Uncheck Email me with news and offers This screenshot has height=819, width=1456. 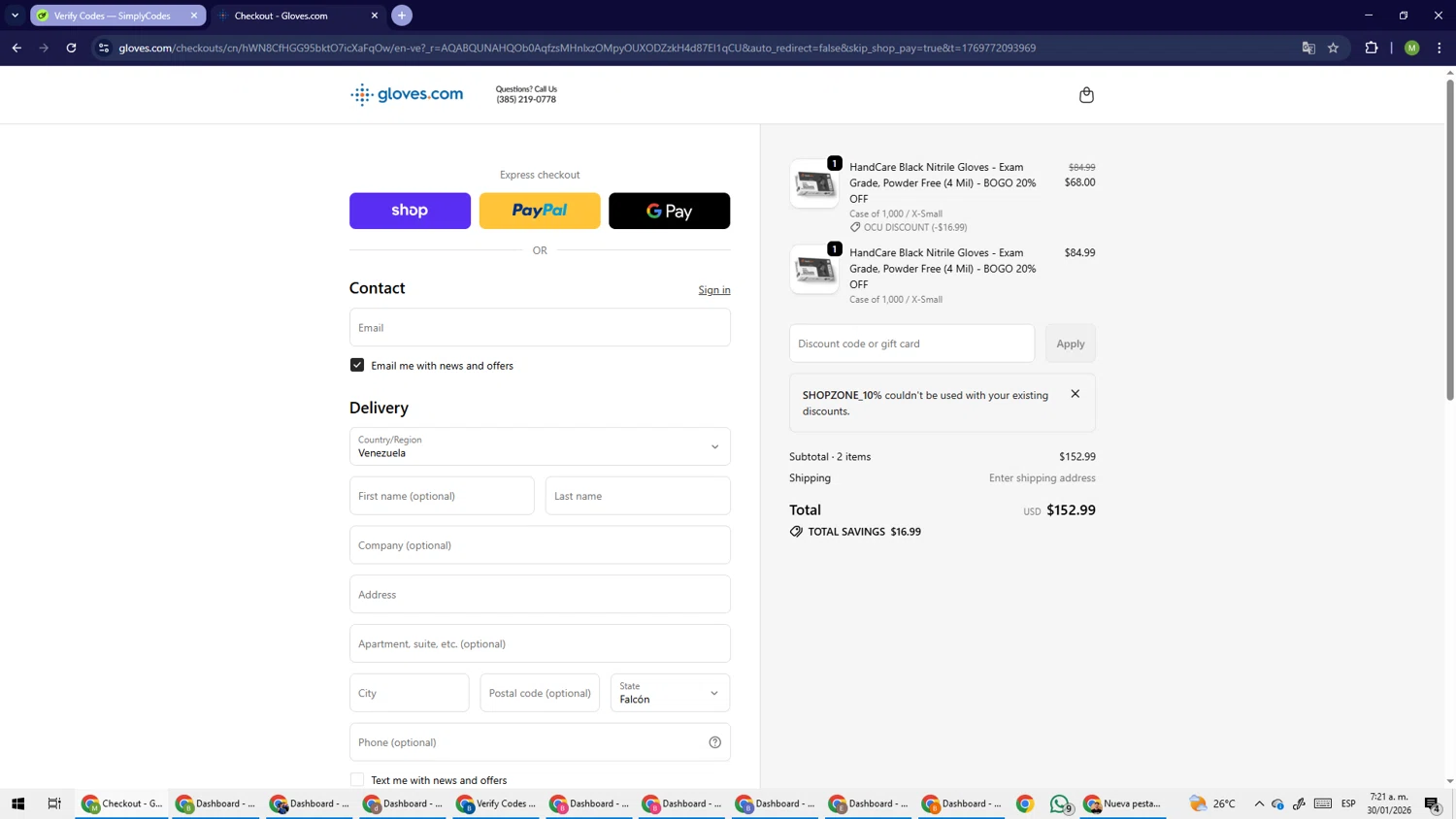pyautogui.click(x=357, y=365)
